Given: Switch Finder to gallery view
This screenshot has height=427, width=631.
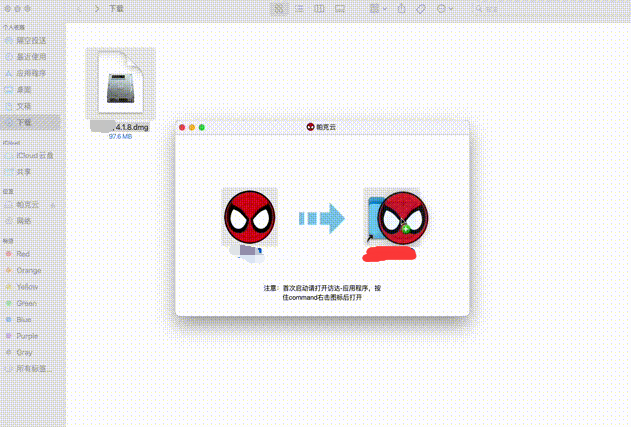Looking at the screenshot, I should [x=340, y=8].
